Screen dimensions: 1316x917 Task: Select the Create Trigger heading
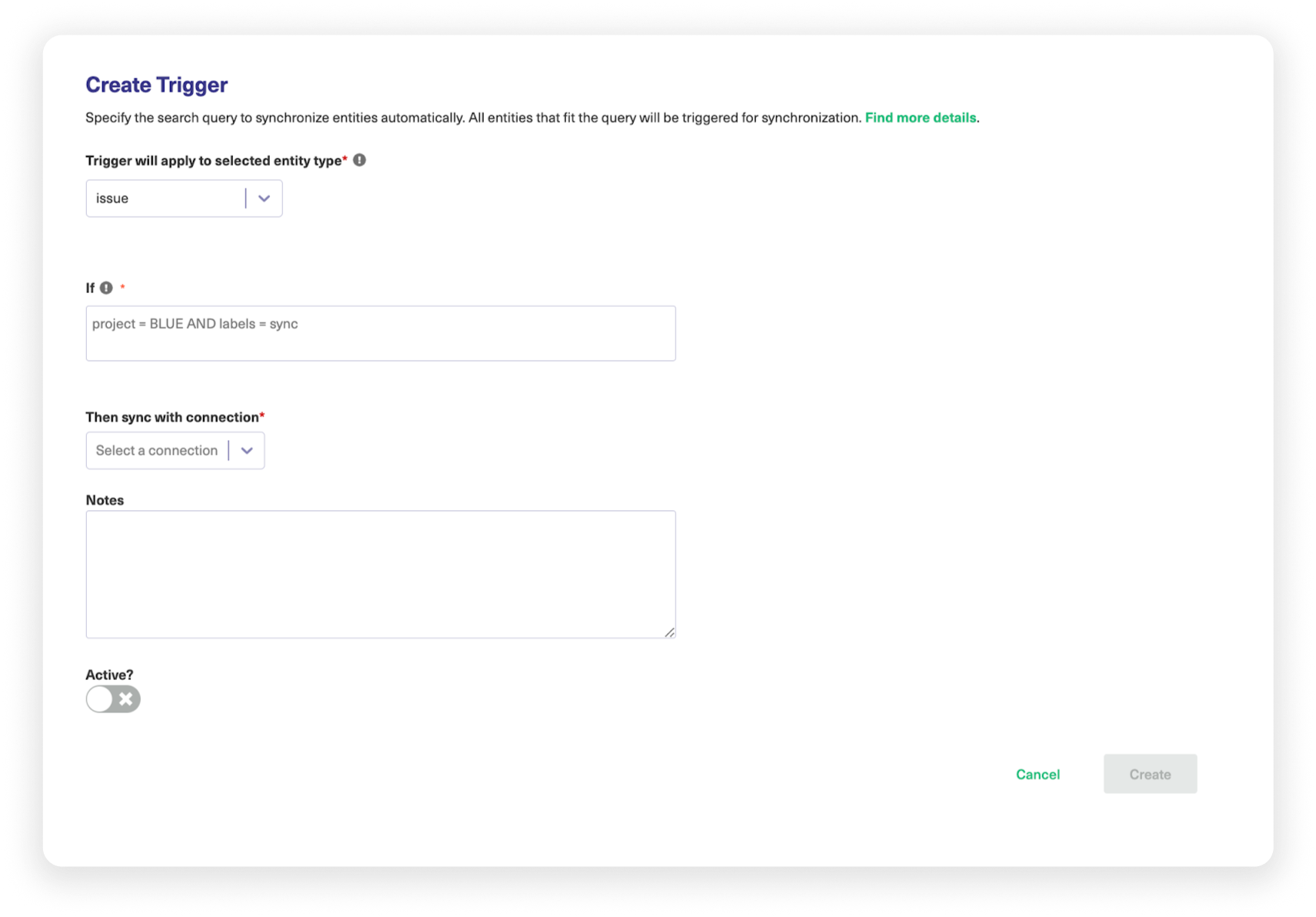tap(155, 85)
